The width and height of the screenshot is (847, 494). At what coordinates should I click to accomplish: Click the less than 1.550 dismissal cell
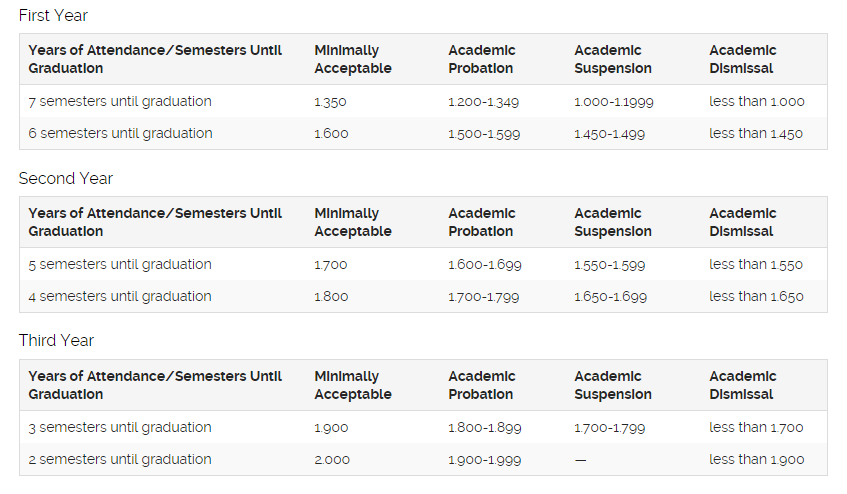click(x=756, y=265)
